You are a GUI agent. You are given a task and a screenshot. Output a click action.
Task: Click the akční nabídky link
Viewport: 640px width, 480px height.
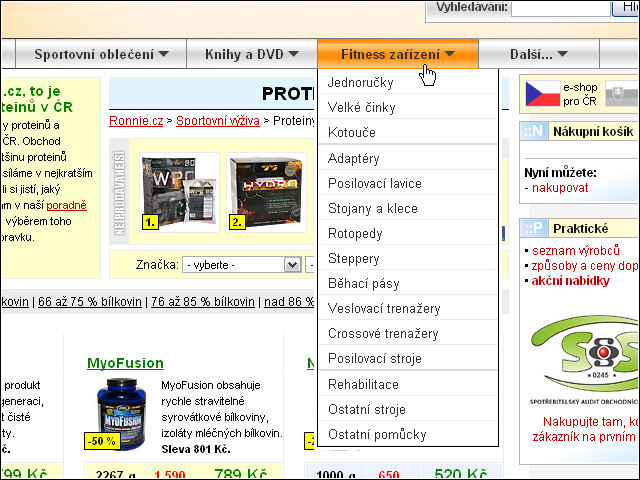coord(570,281)
